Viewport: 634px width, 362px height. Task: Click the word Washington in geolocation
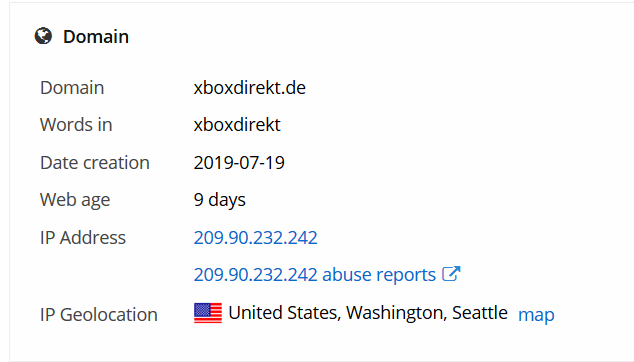point(397,313)
